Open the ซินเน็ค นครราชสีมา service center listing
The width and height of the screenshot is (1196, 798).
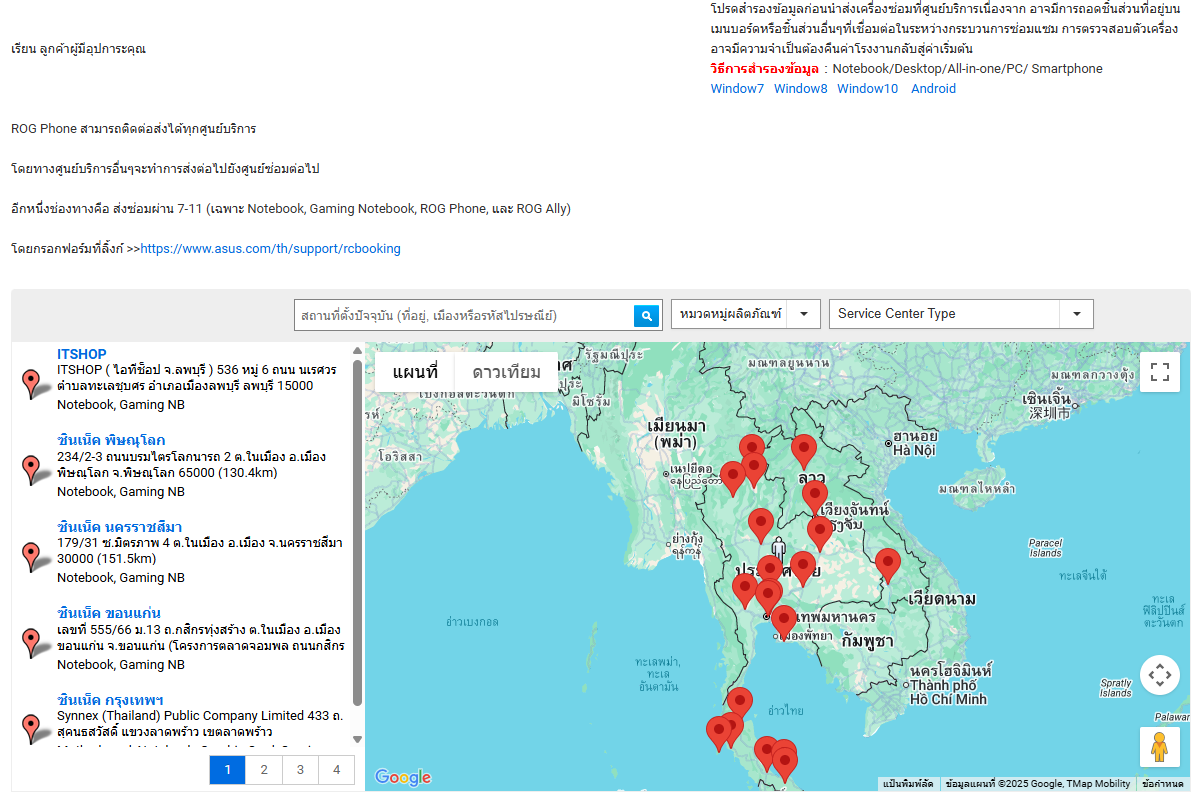click(119, 527)
